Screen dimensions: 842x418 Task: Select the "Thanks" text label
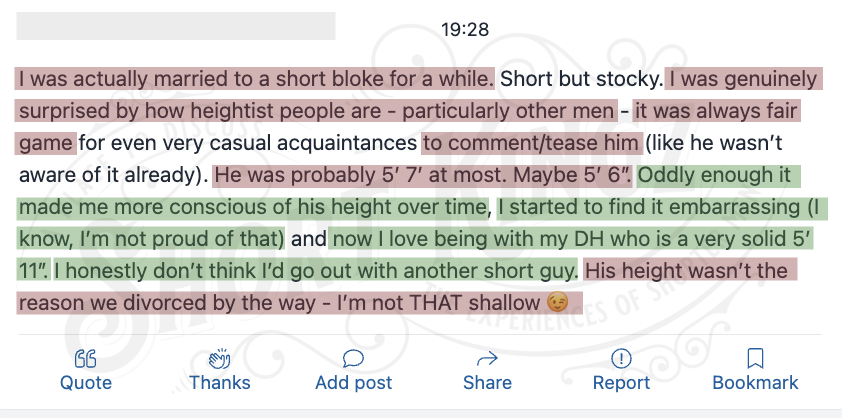click(219, 383)
